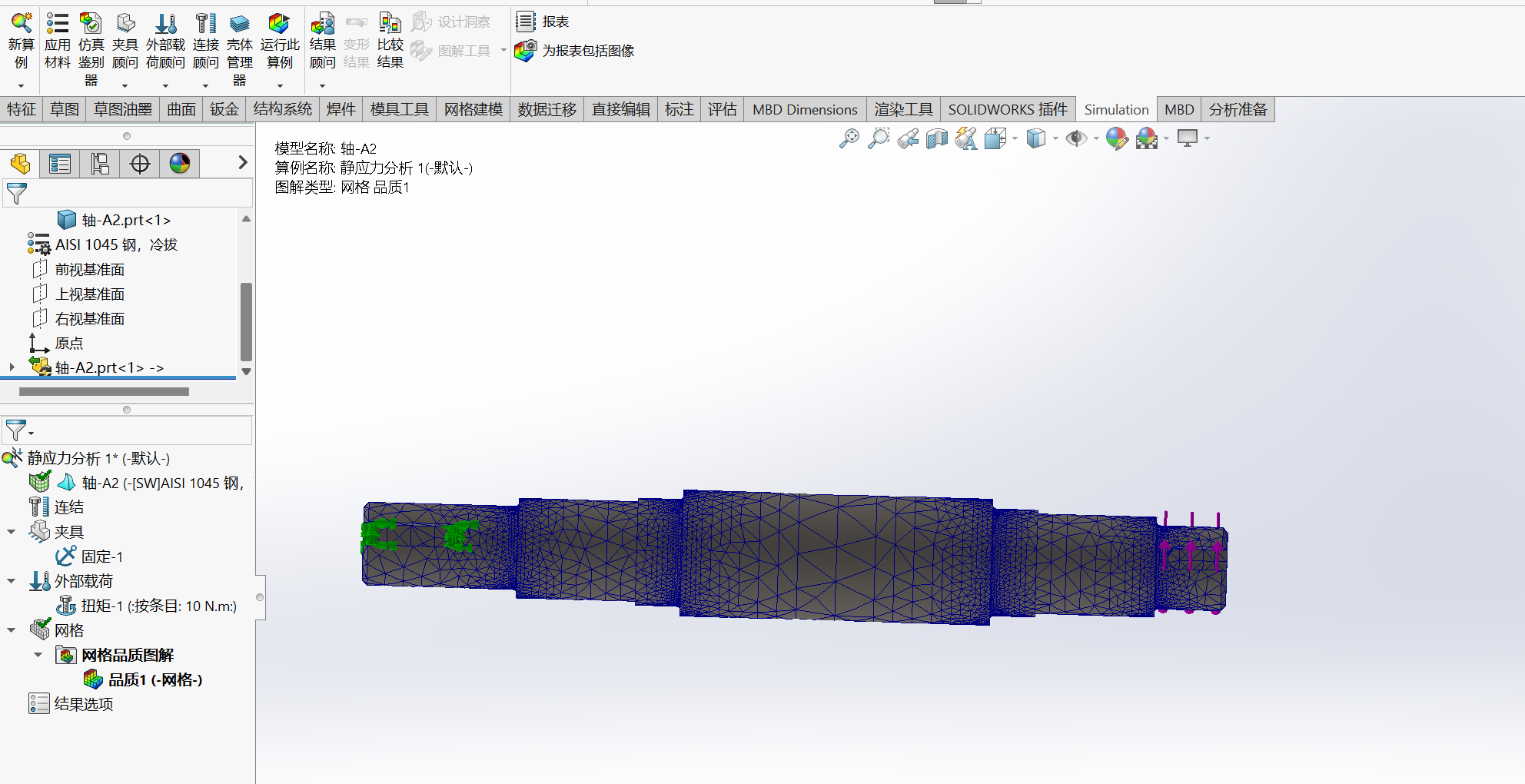
Task: Open View Orientation dropdown arrow
Action: point(1015,138)
